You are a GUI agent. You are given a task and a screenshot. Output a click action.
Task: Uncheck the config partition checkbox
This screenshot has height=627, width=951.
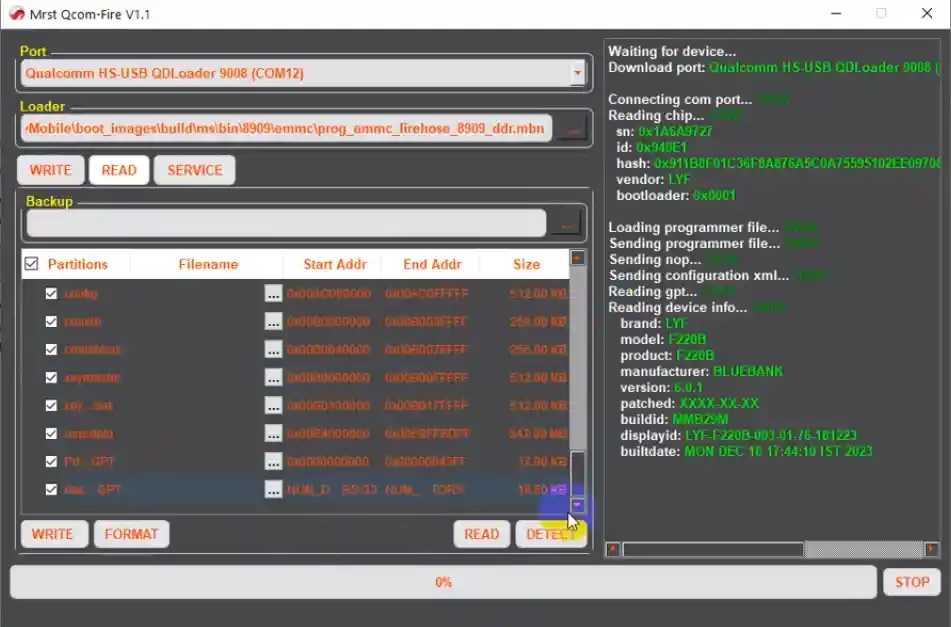(x=51, y=294)
